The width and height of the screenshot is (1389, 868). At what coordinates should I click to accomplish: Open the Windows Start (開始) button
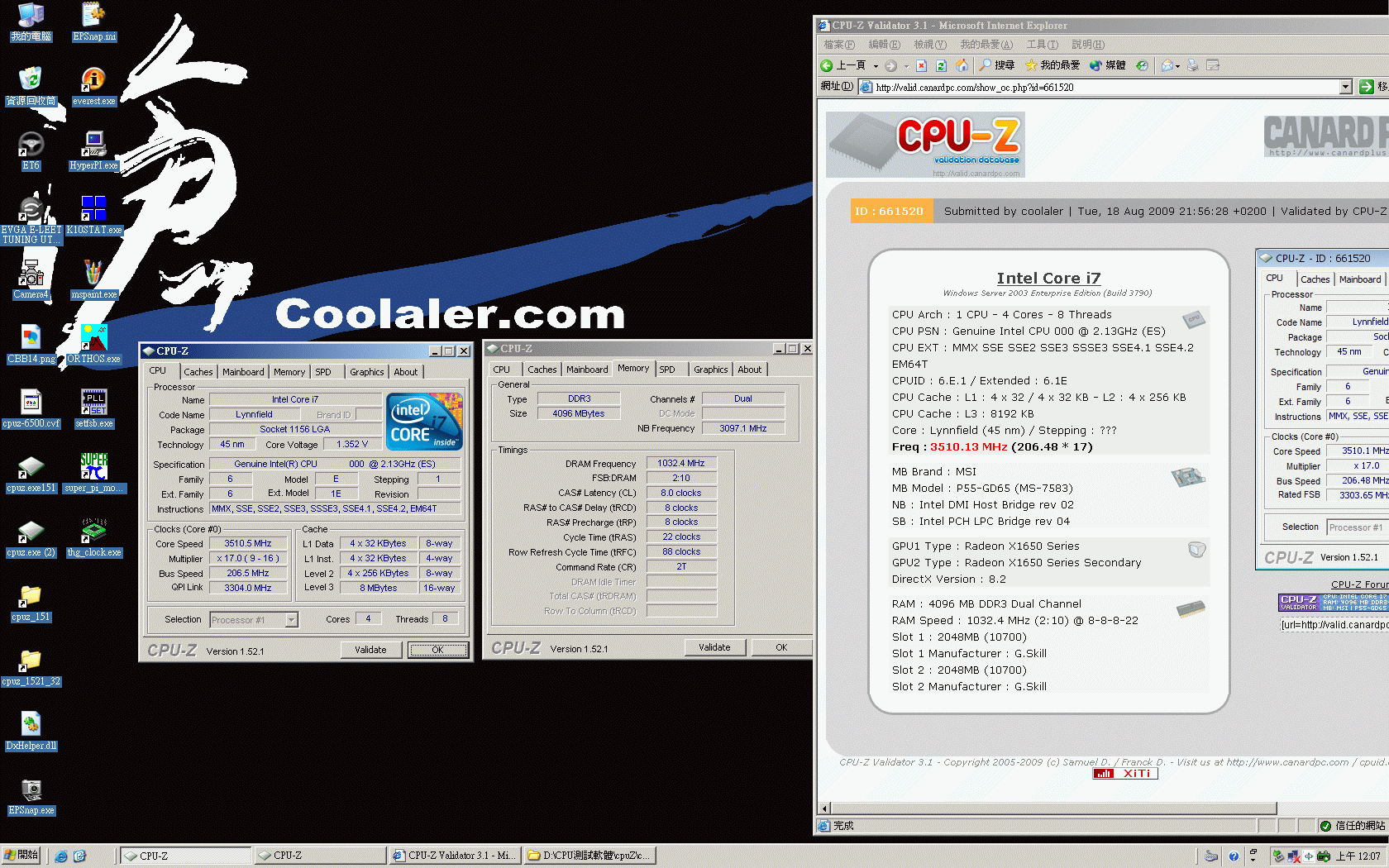click(x=21, y=856)
